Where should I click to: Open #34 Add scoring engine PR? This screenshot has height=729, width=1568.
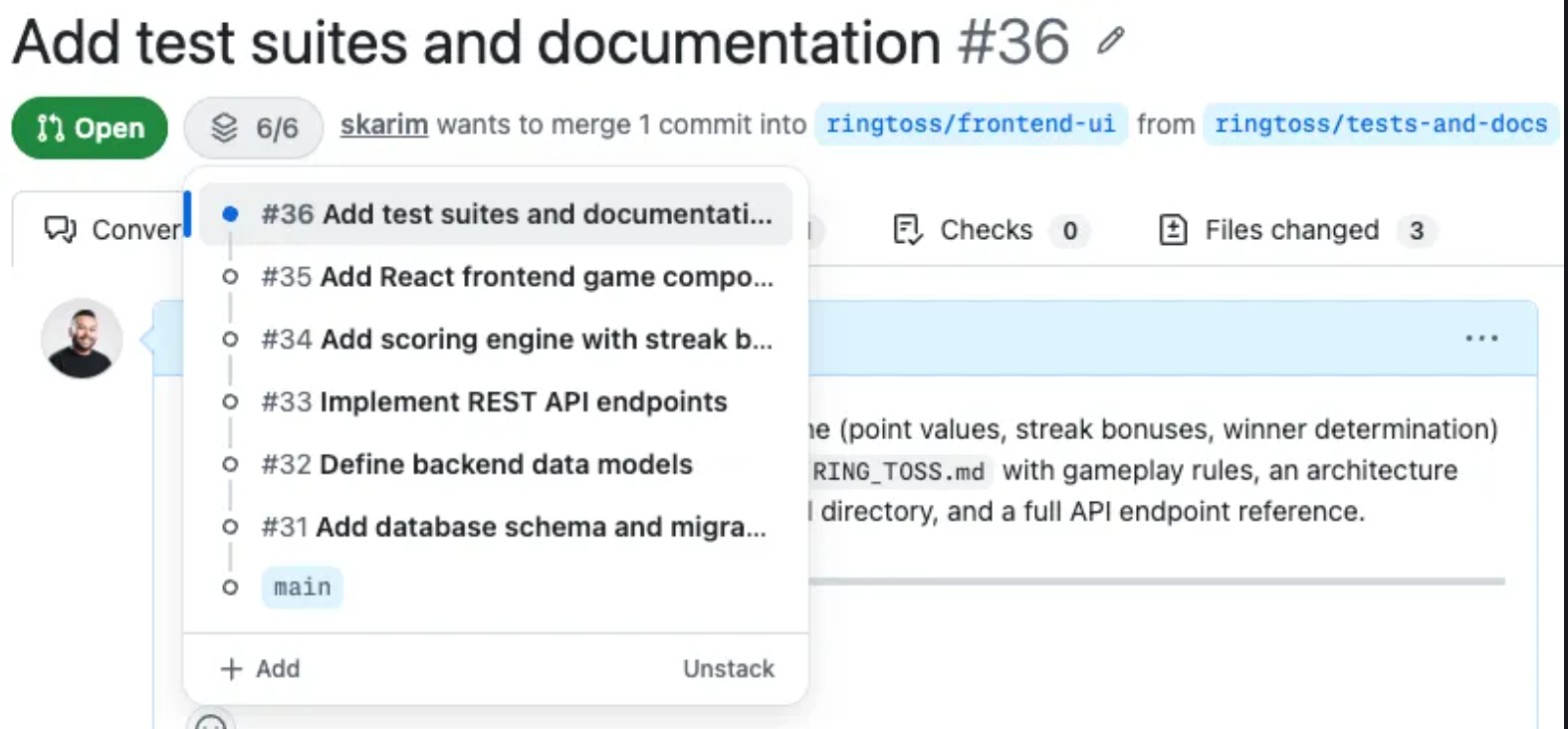pyautogui.click(x=516, y=340)
